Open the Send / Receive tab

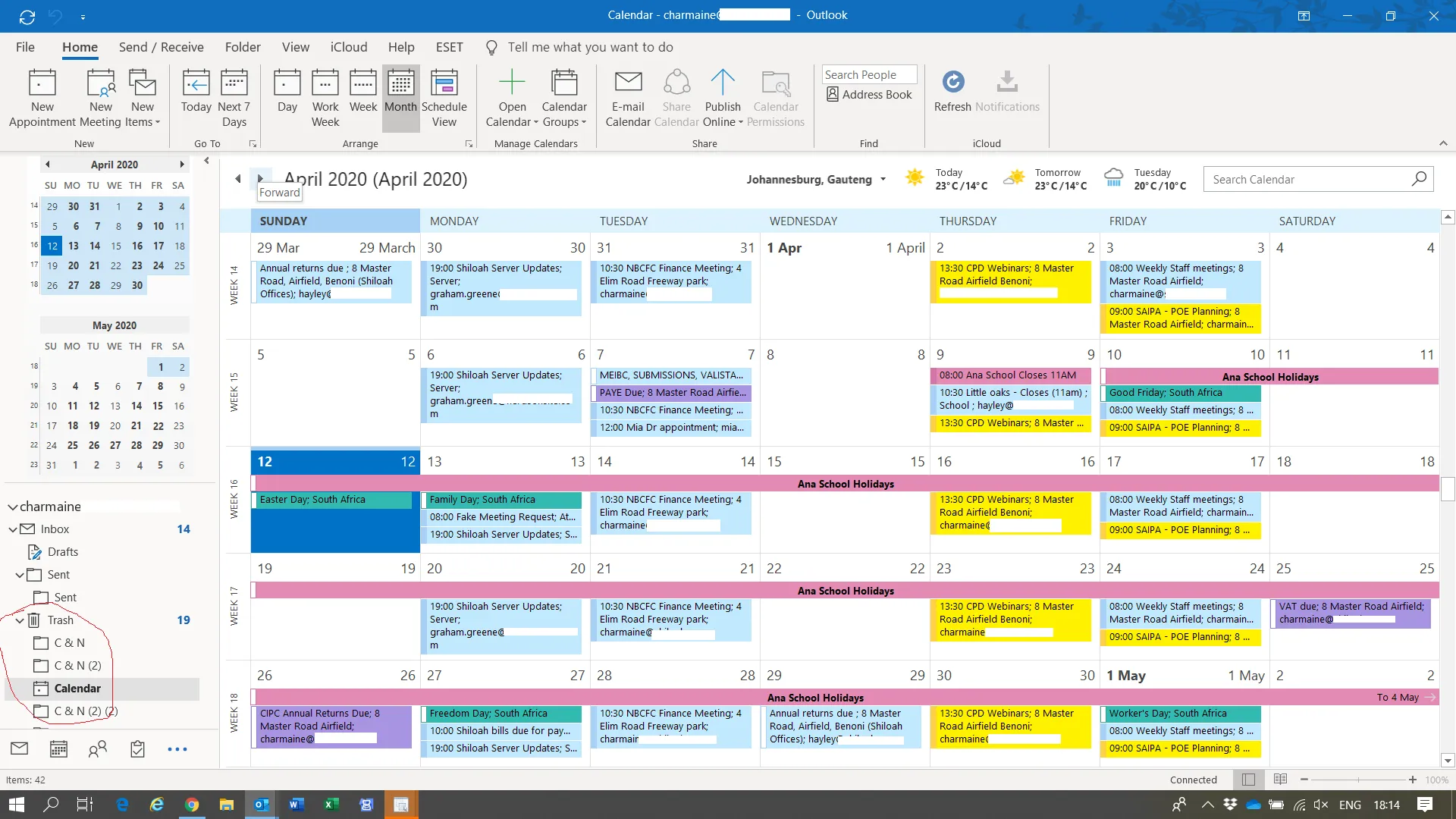point(161,47)
